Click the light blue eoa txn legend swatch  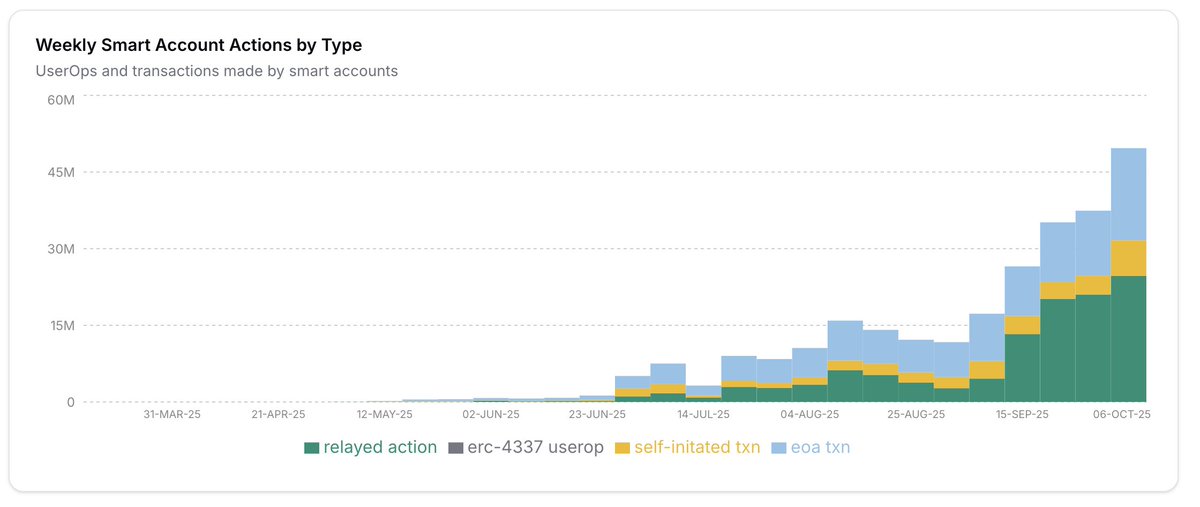pyautogui.click(x=780, y=448)
